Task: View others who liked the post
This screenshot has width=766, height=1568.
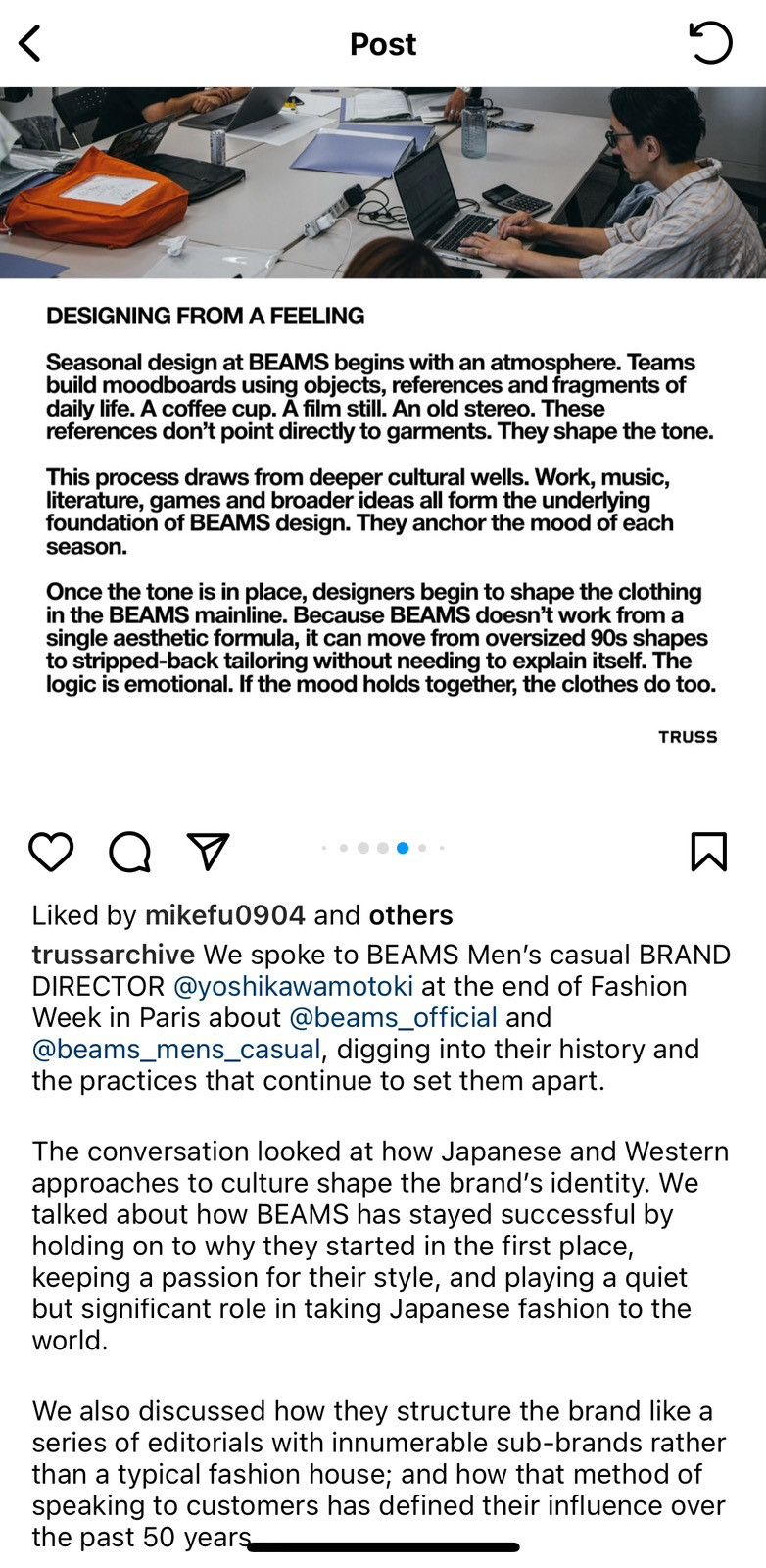Action: pyautogui.click(x=410, y=915)
